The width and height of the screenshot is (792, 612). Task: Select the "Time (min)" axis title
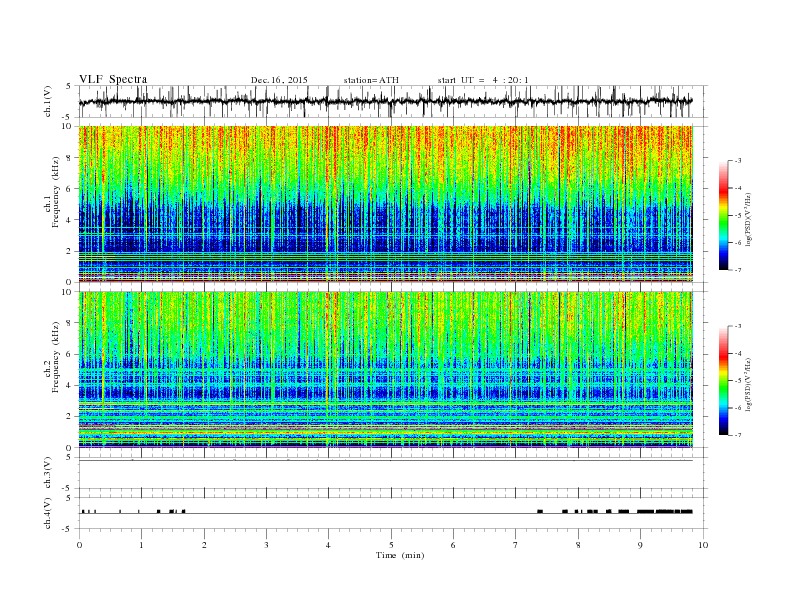tap(400, 555)
